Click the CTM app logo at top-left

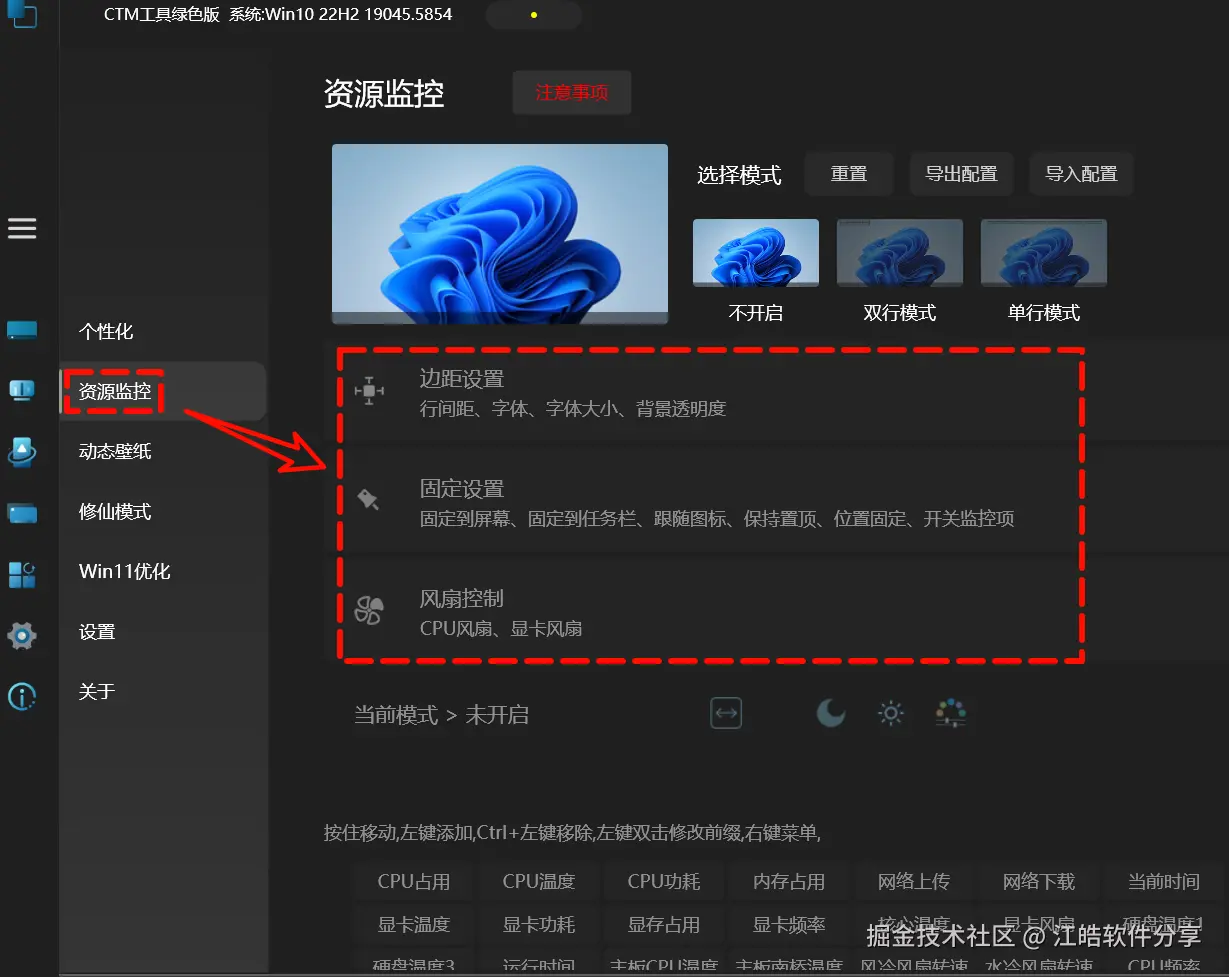click(x=20, y=13)
